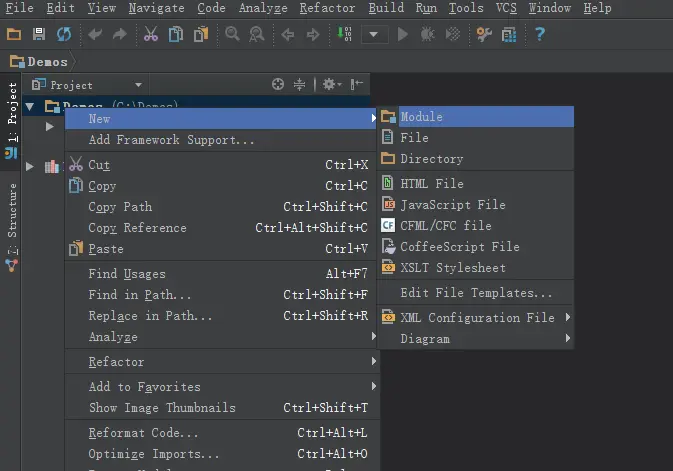
Task: Select Directory in New submenu
Action: tap(476, 158)
